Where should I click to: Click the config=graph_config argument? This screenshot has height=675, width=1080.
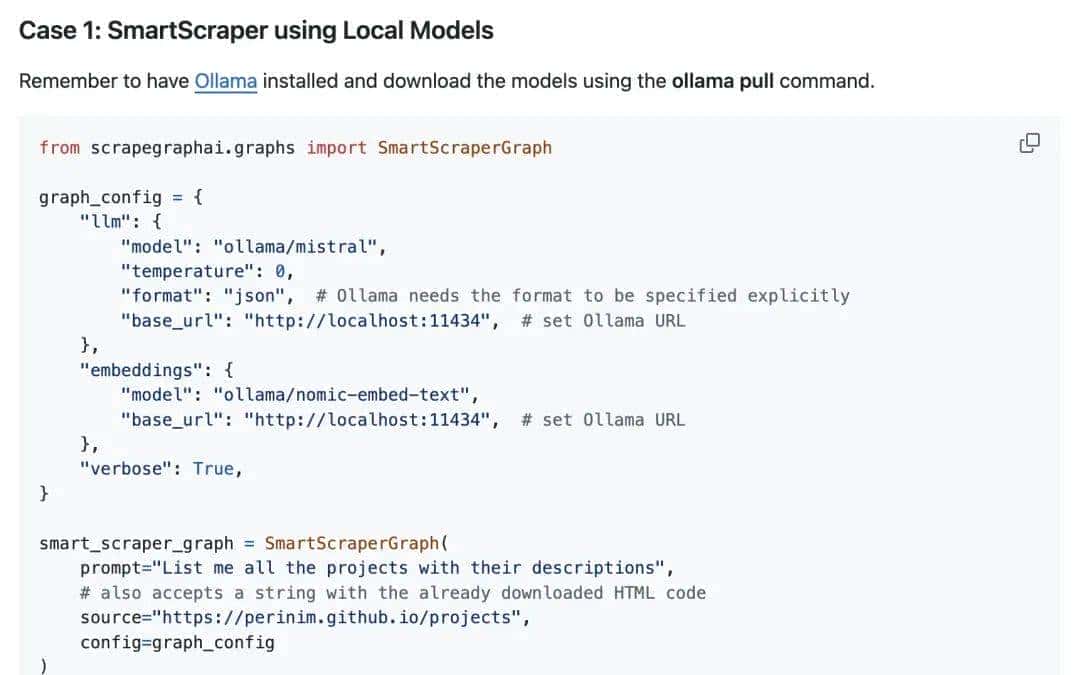click(x=177, y=642)
